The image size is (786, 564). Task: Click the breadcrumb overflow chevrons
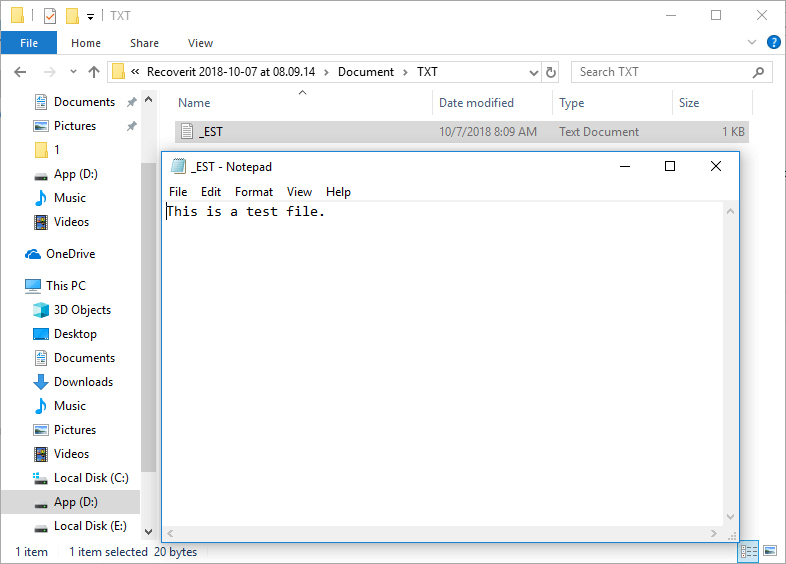(135, 72)
